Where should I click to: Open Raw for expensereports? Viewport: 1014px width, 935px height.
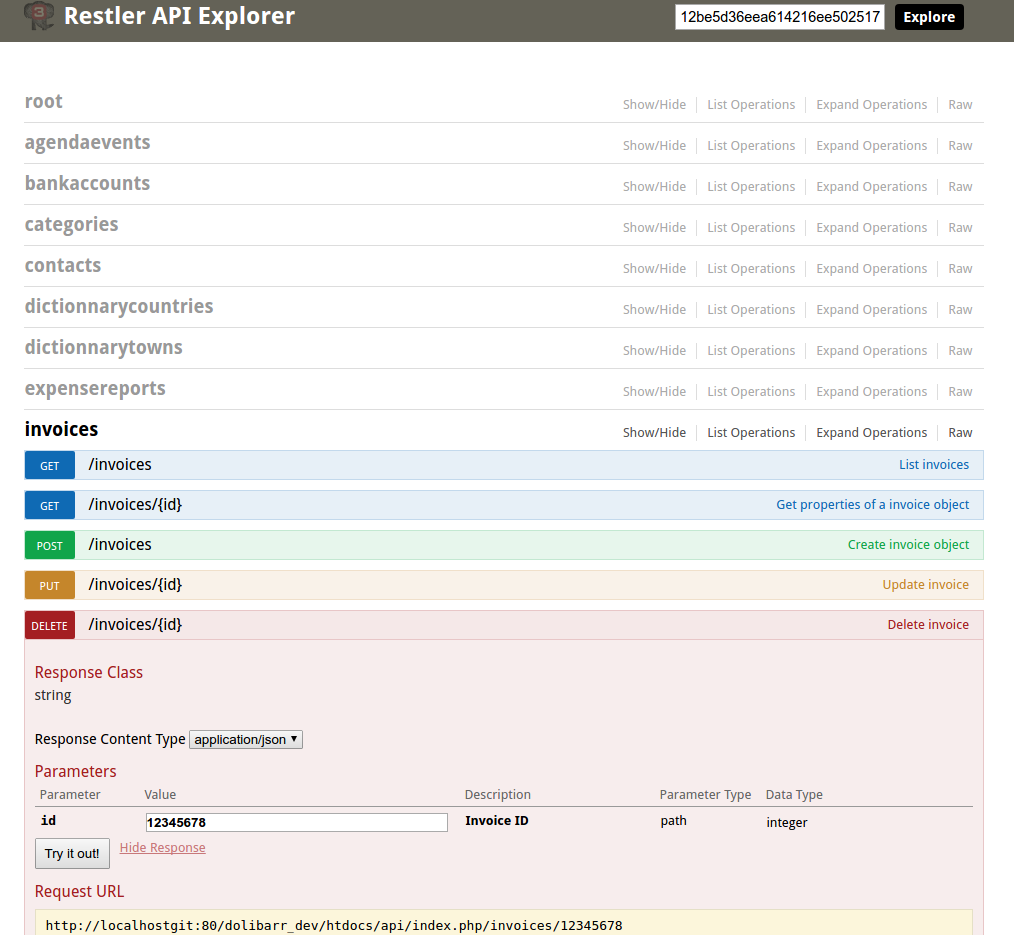tap(960, 391)
